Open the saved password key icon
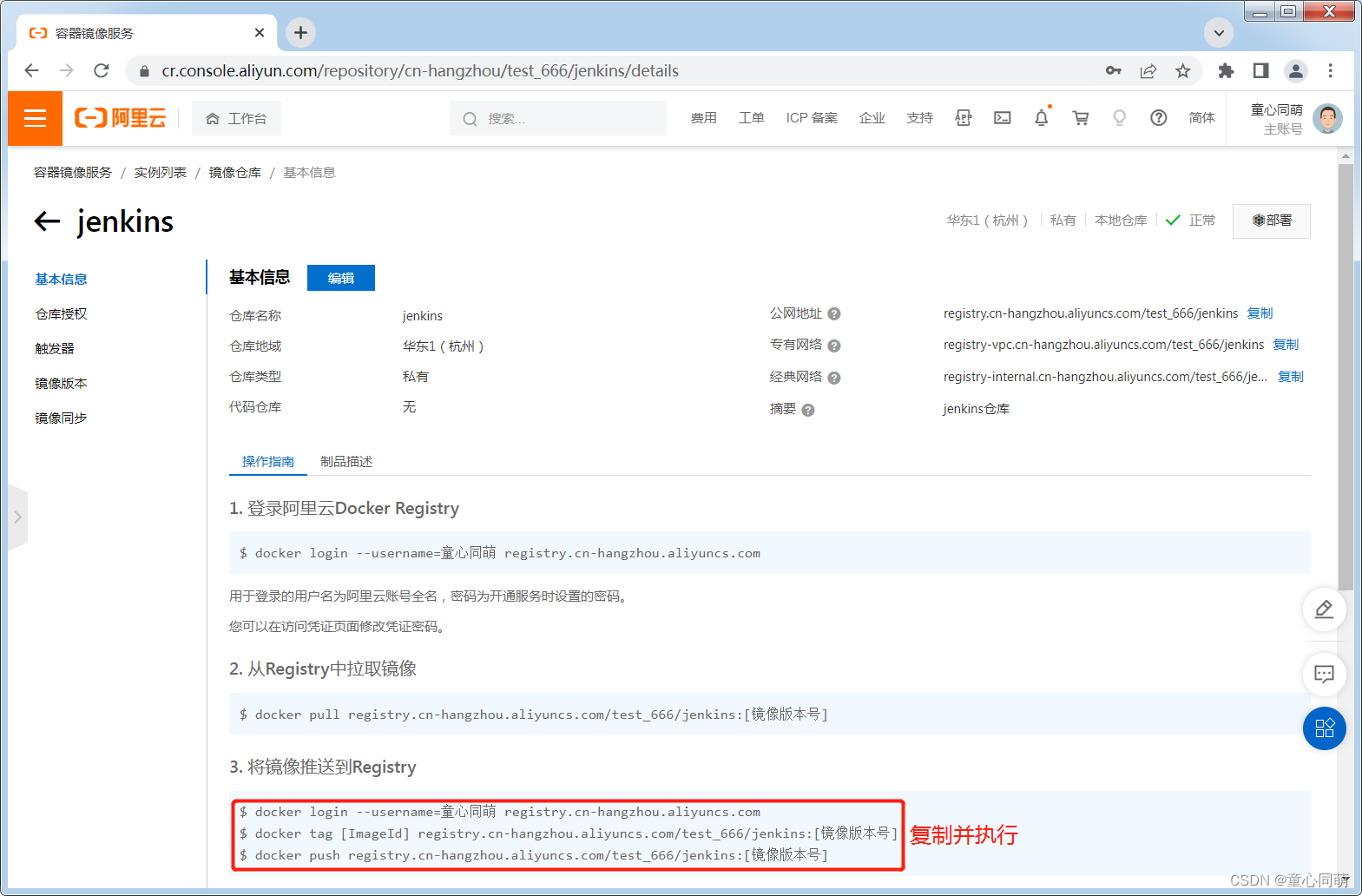Screen dimensions: 1362x896 tap(1114, 70)
